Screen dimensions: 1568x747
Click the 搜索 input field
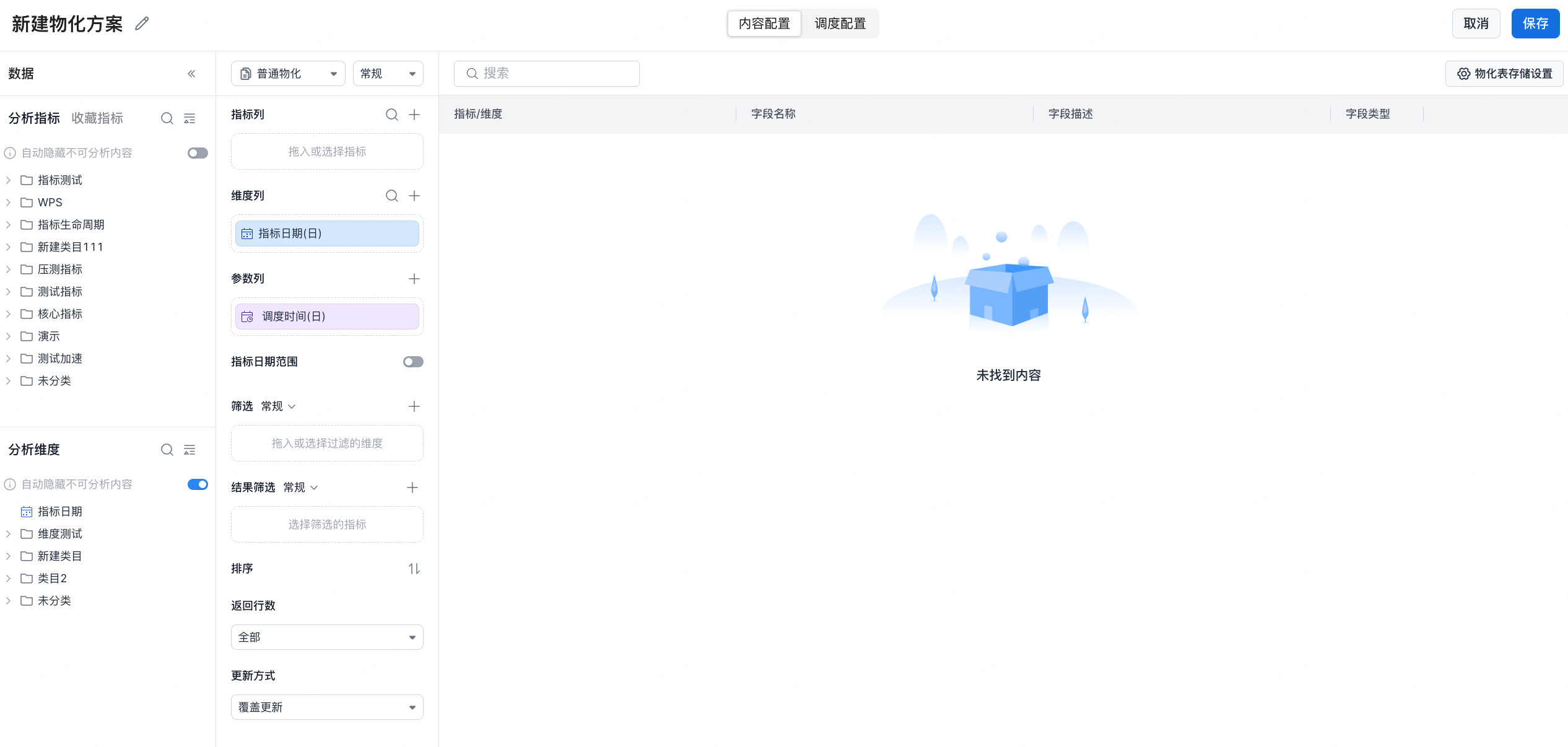pyautogui.click(x=547, y=74)
